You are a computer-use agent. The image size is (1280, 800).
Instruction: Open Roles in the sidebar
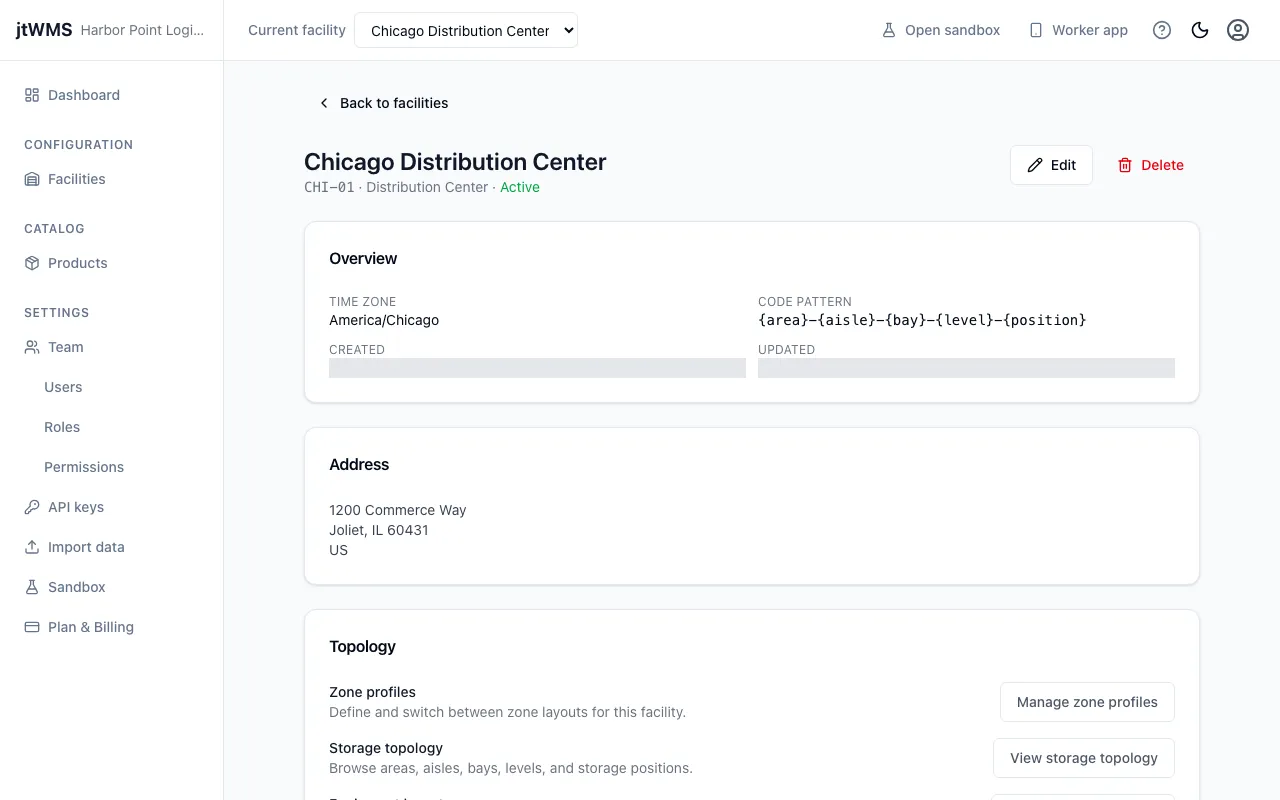tap(62, 427)
